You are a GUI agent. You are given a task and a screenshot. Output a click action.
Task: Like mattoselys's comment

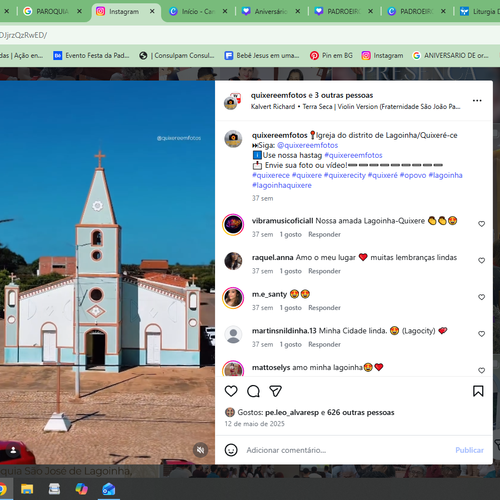tap(481, 371)
